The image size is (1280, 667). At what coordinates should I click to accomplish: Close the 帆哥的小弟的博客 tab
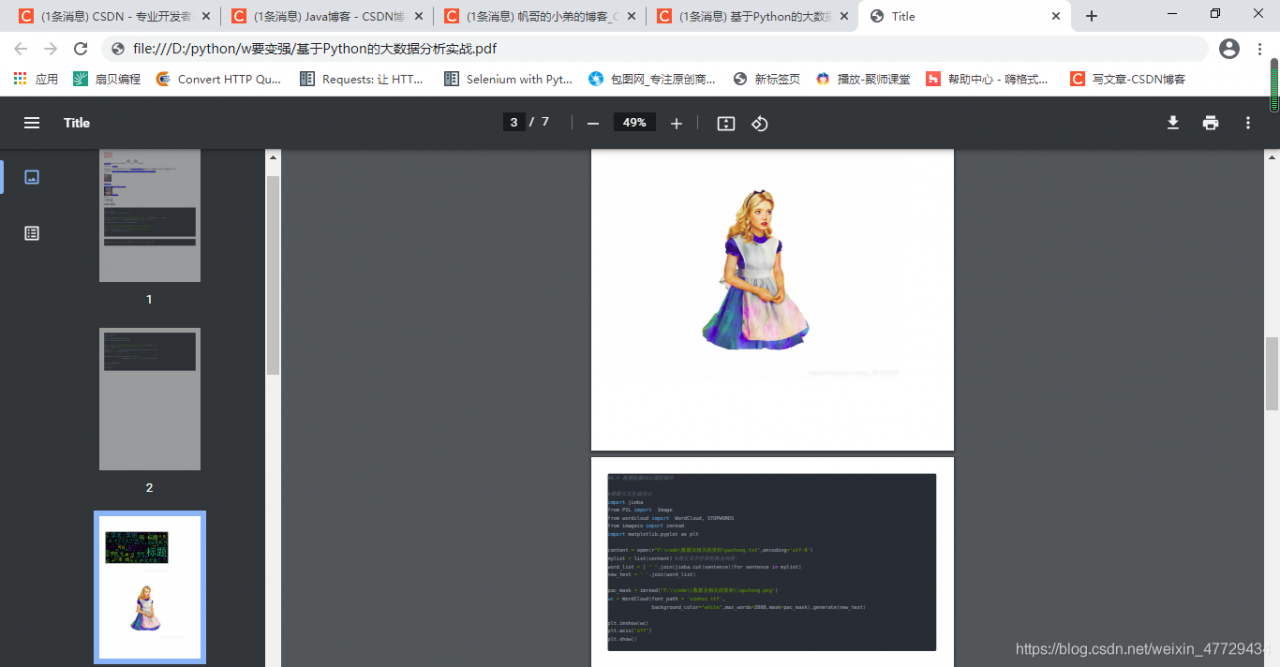tap(630, 16)
